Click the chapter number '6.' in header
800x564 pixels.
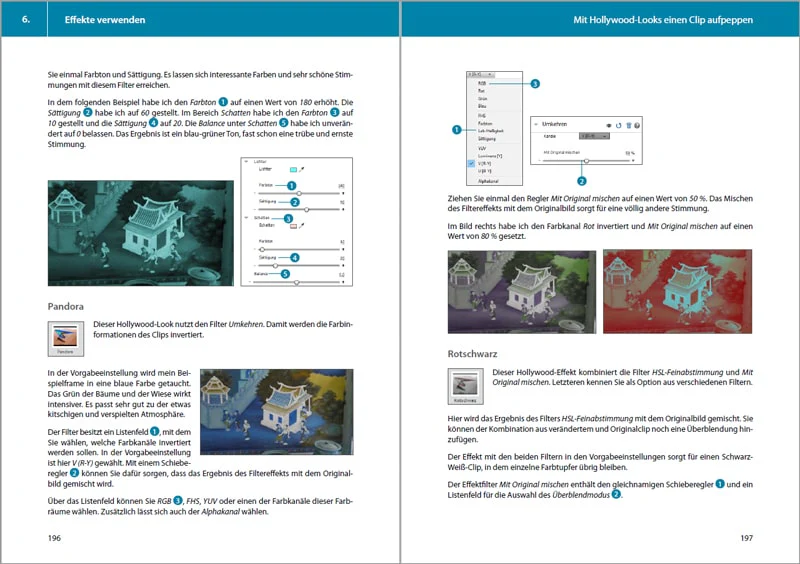click(x=26, y=19)
